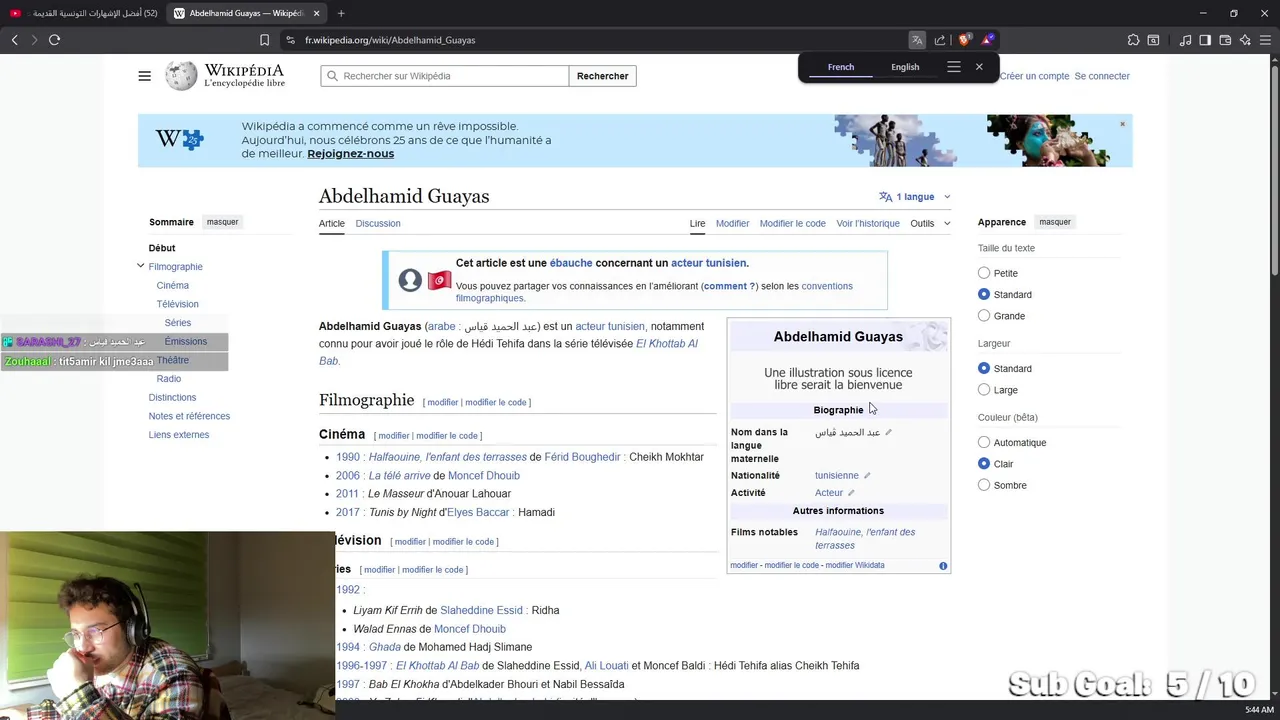Select the Large width option
Screen dimensions: 1280x720
pyautogui.click(x=984, y=390)
